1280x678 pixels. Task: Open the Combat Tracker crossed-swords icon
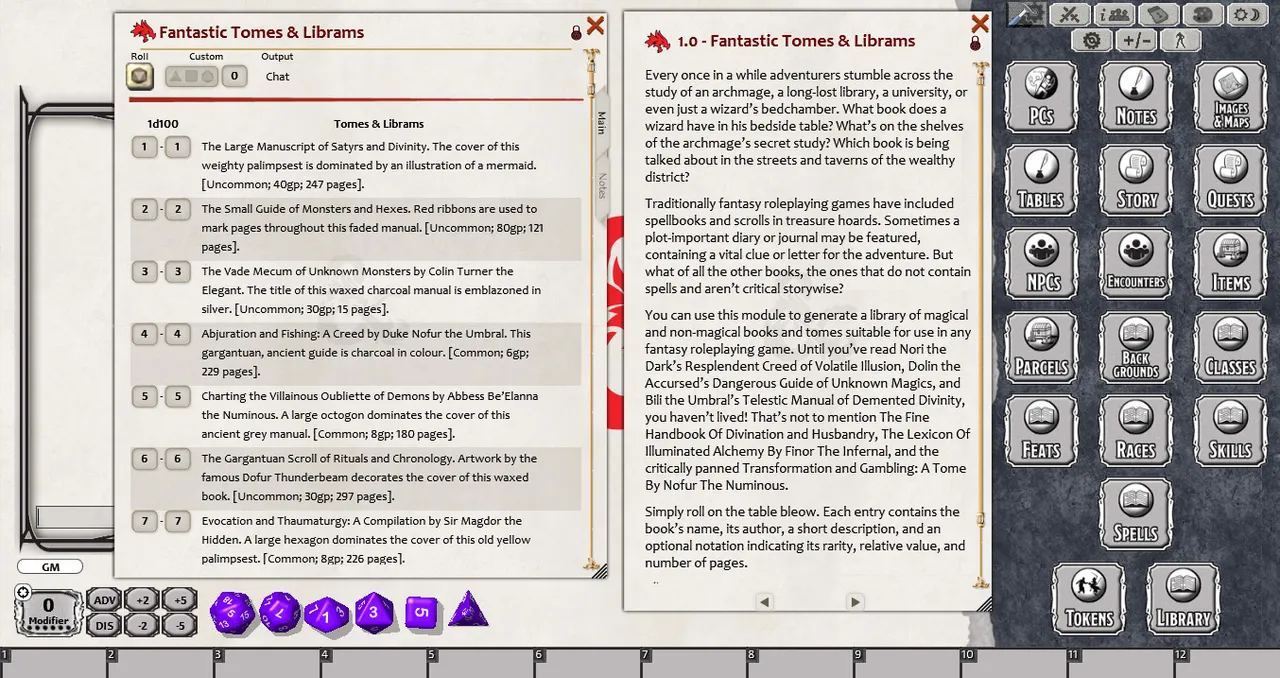point(1072,15)
